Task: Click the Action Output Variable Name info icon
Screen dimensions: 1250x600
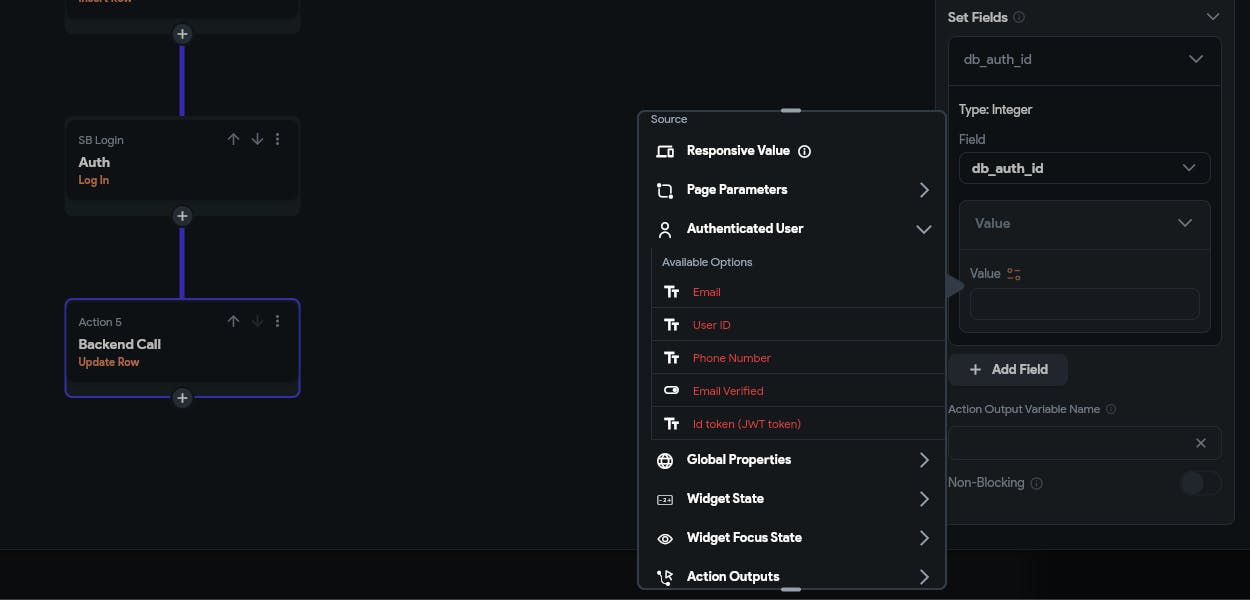Action: pyautogui.click(x=1111, y=409)
